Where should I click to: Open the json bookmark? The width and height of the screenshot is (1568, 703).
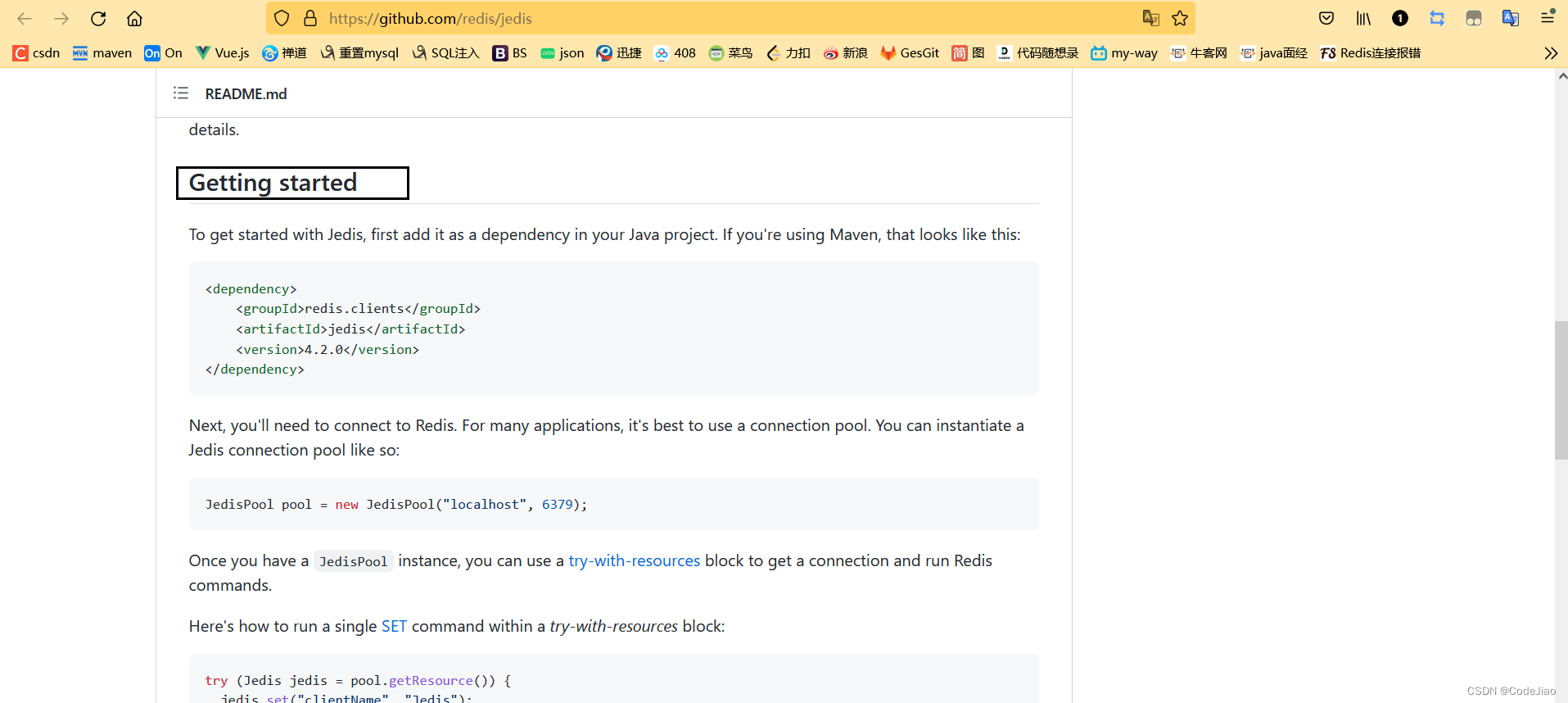click(563, 53)
